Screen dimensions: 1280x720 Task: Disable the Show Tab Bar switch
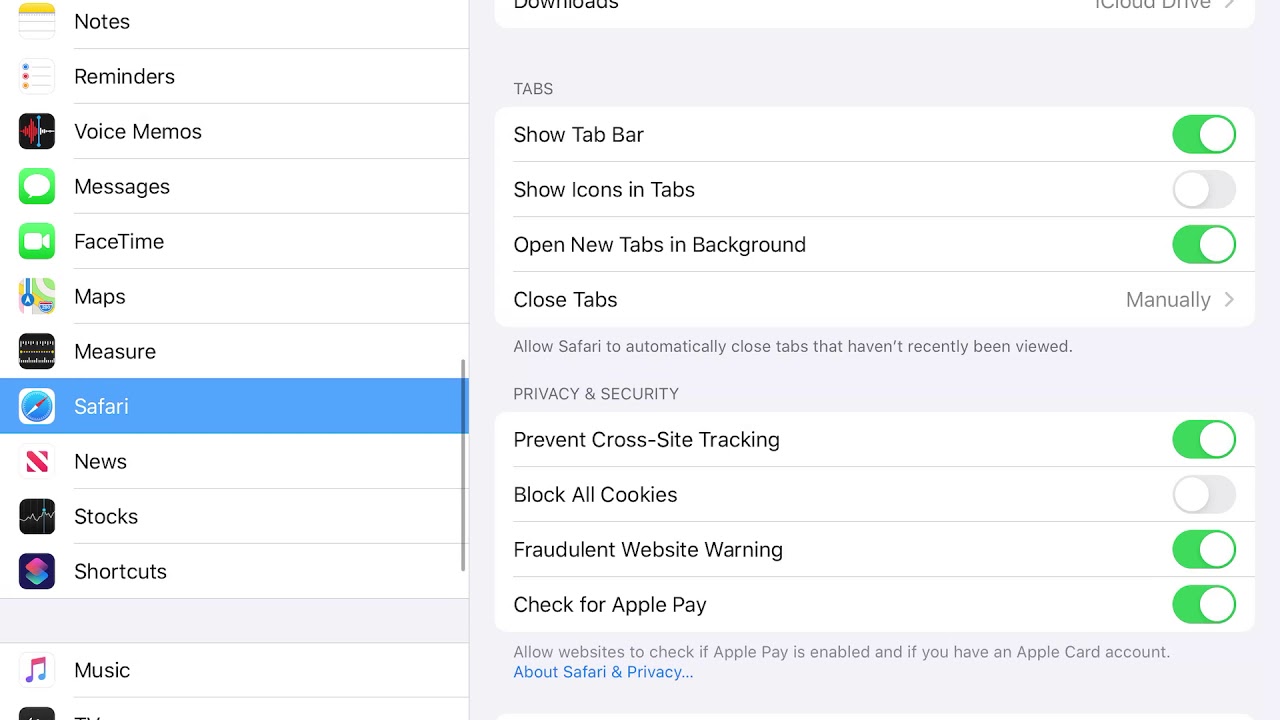[x=1203, y=134]
